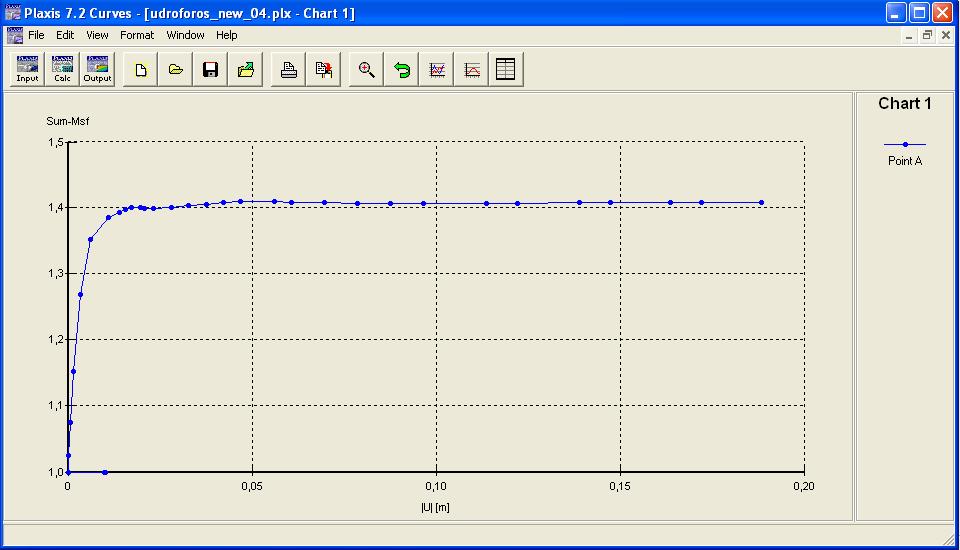Image resolution: width=960 pixels, height=550 pixels.
Task: Click the |U| [m] axis label
Action: 435,507
